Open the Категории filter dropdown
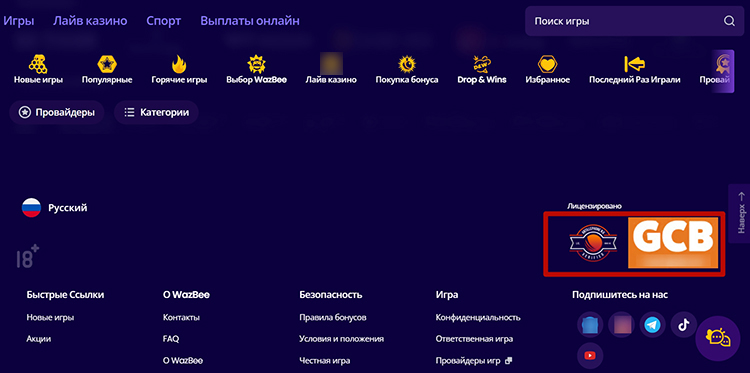 pyautogui.click(x=156, y=113)
